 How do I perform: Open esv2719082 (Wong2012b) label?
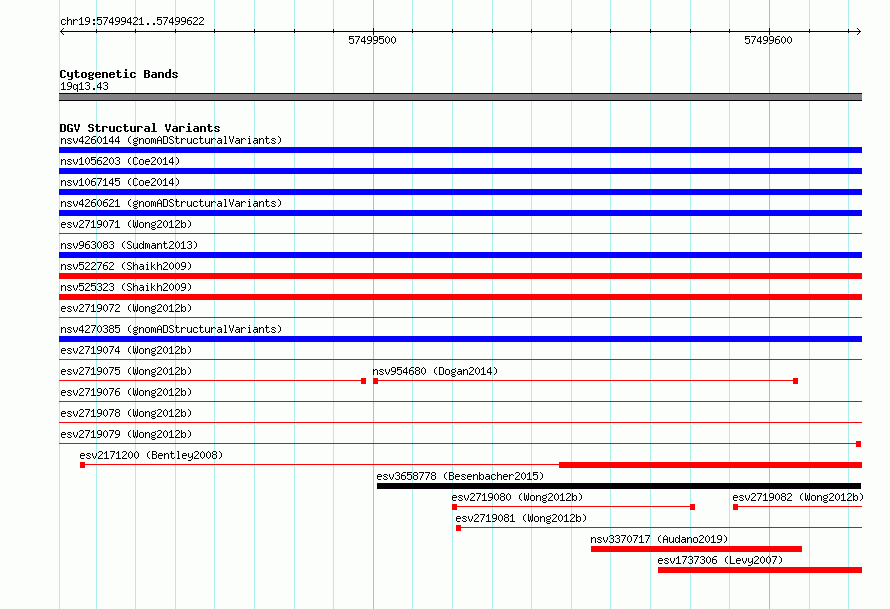(x=798, y=497)
